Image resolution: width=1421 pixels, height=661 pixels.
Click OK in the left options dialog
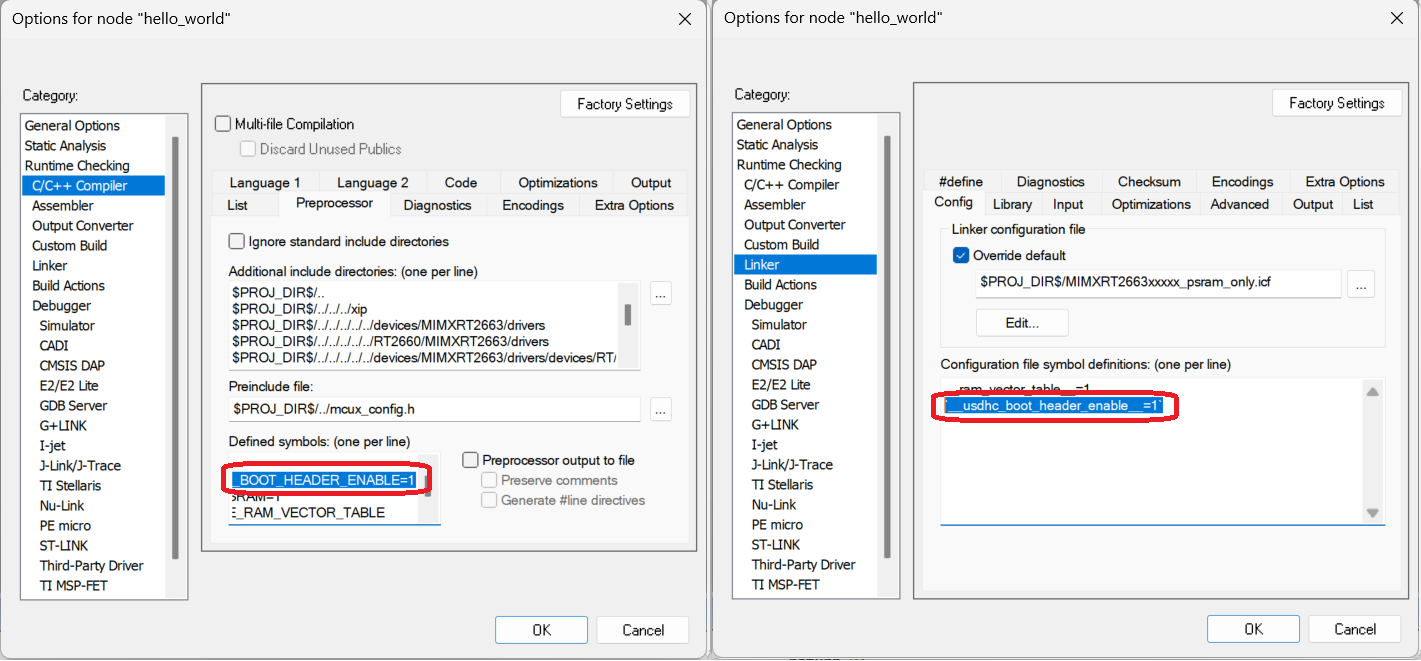(x=541, y=629)
